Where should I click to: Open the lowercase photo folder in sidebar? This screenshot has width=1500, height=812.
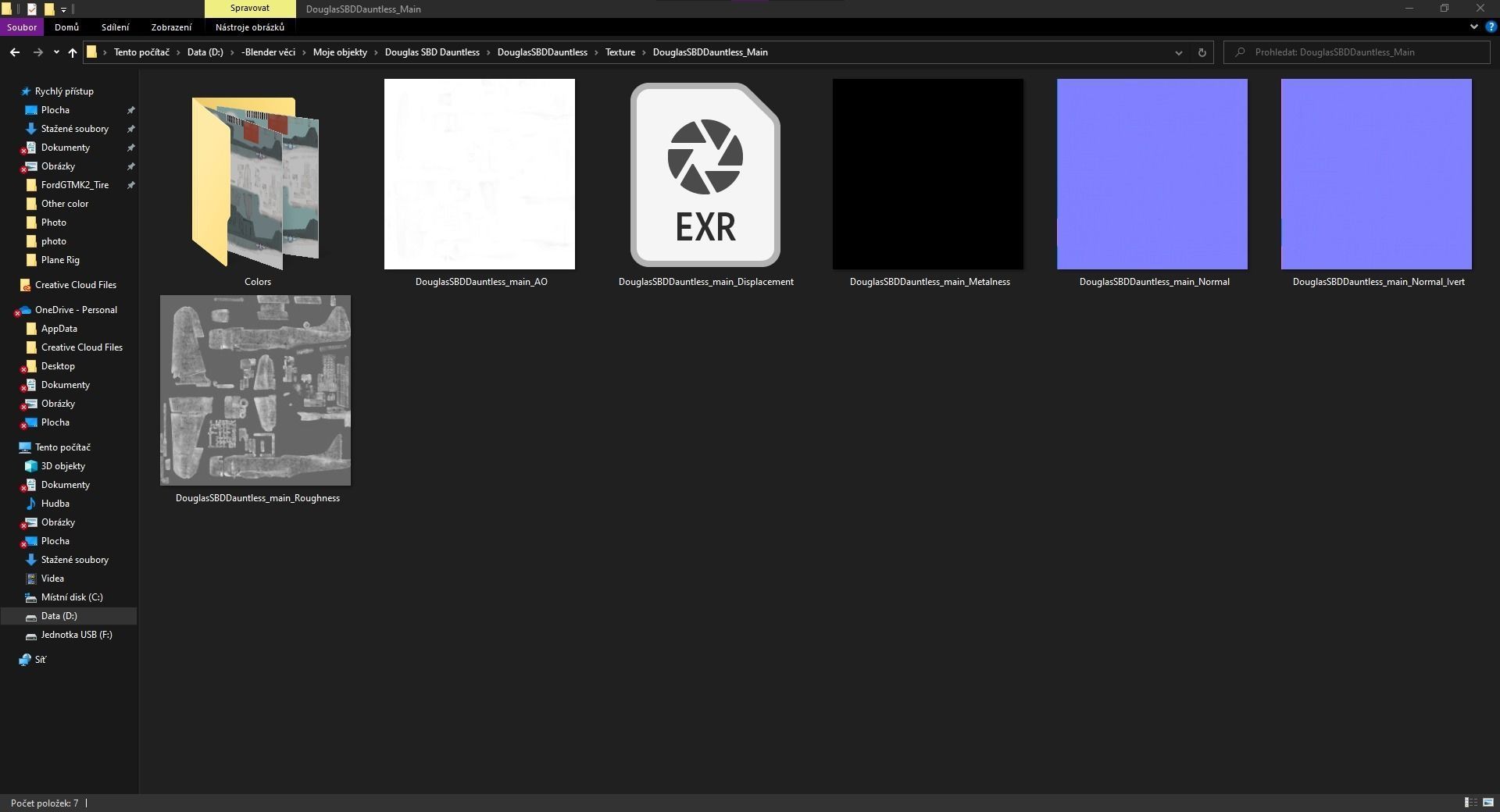[53, 241]
